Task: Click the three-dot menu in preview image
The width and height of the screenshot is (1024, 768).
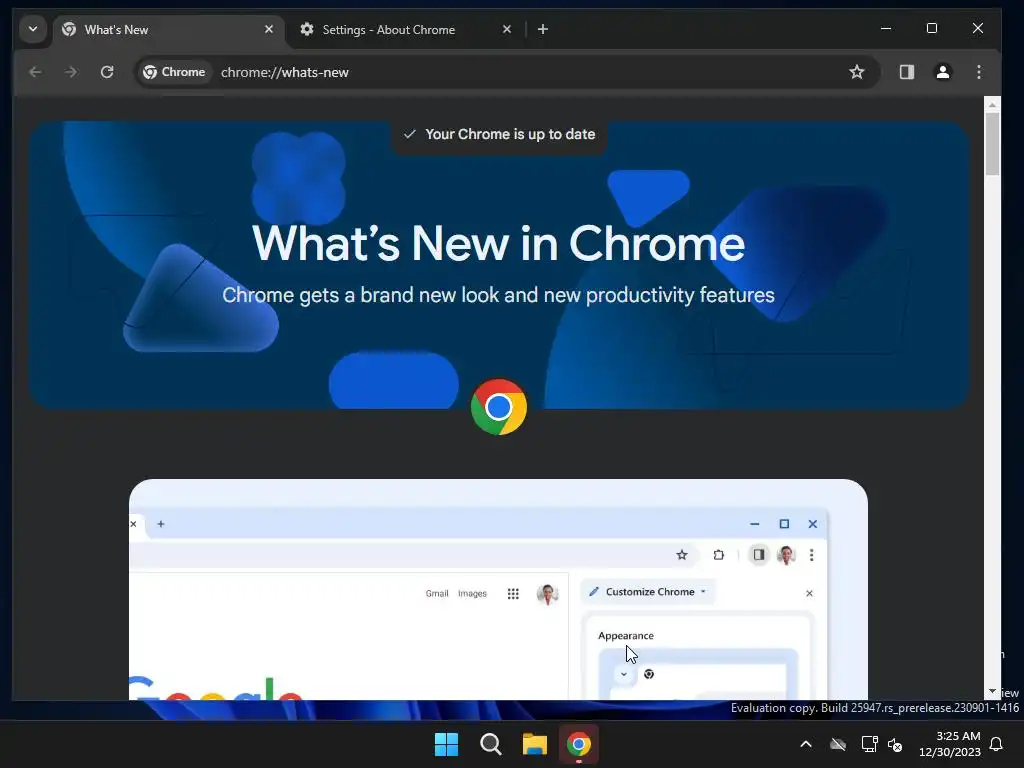Action: 812,555
